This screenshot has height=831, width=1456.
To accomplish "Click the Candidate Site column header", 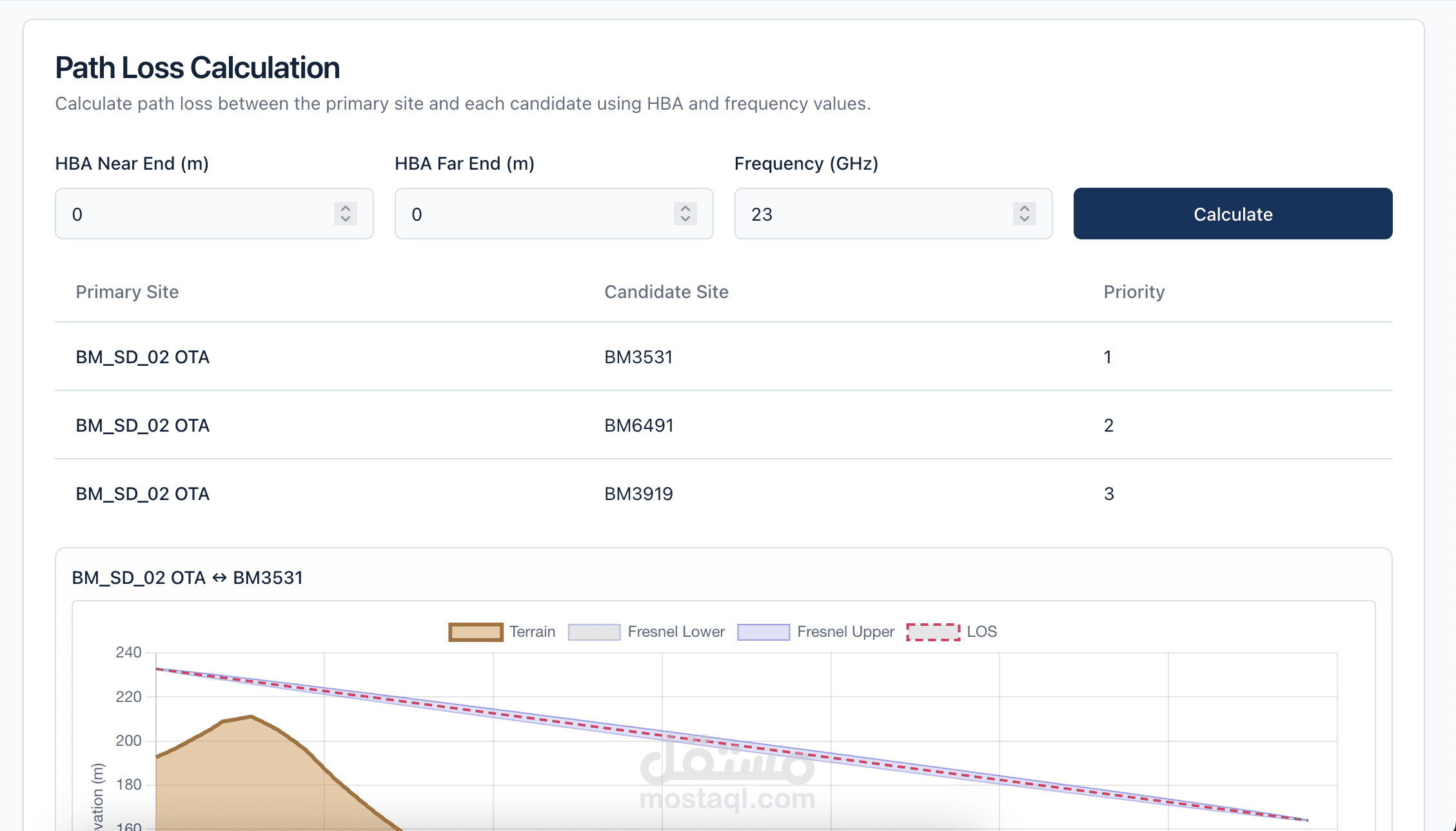I will click(x=666, y=292).
